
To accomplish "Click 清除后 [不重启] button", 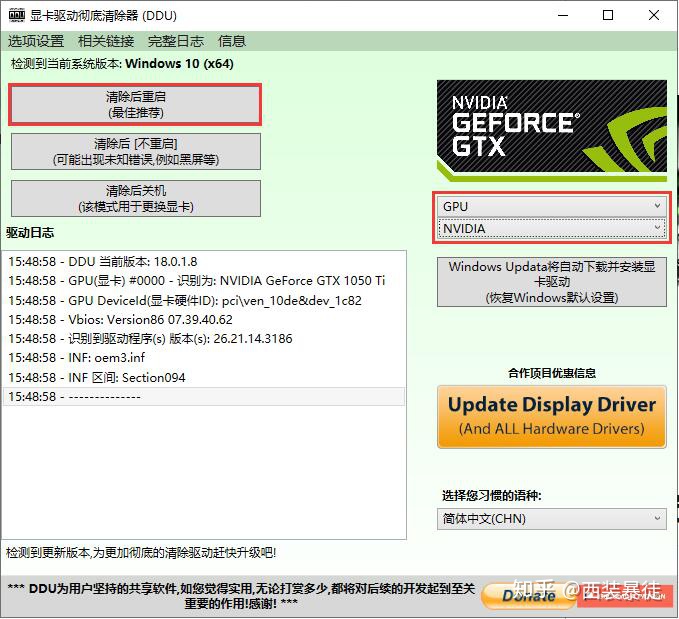I will 136,151.
